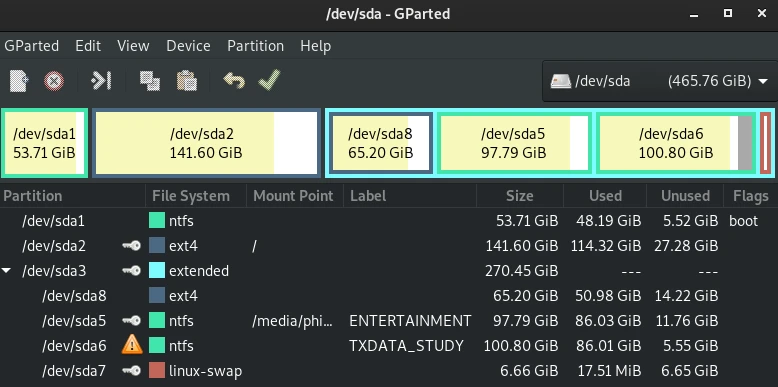Click the 14.22 GiB unused value
Screen dimensions: 778x387
click(x=686, y=296)
